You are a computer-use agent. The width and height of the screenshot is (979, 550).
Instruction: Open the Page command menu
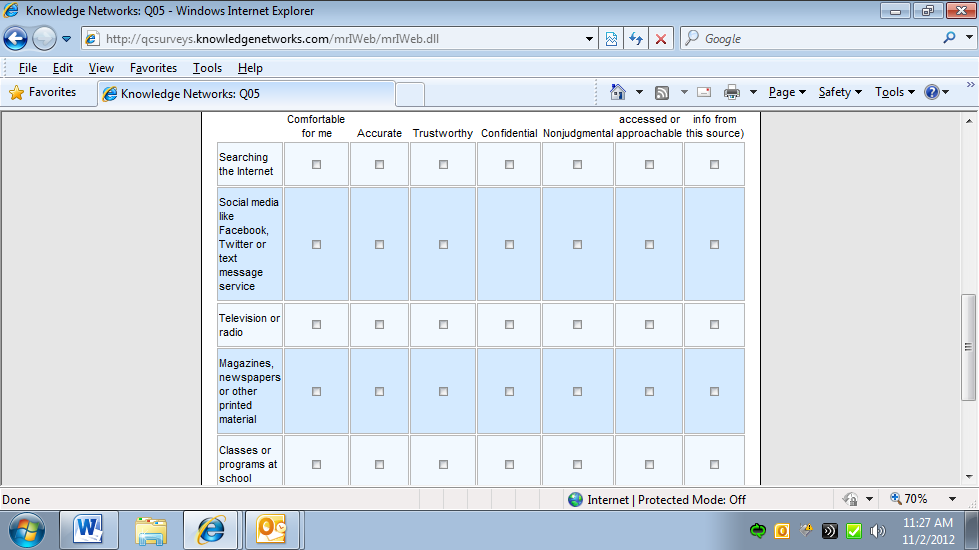(787, 92)
